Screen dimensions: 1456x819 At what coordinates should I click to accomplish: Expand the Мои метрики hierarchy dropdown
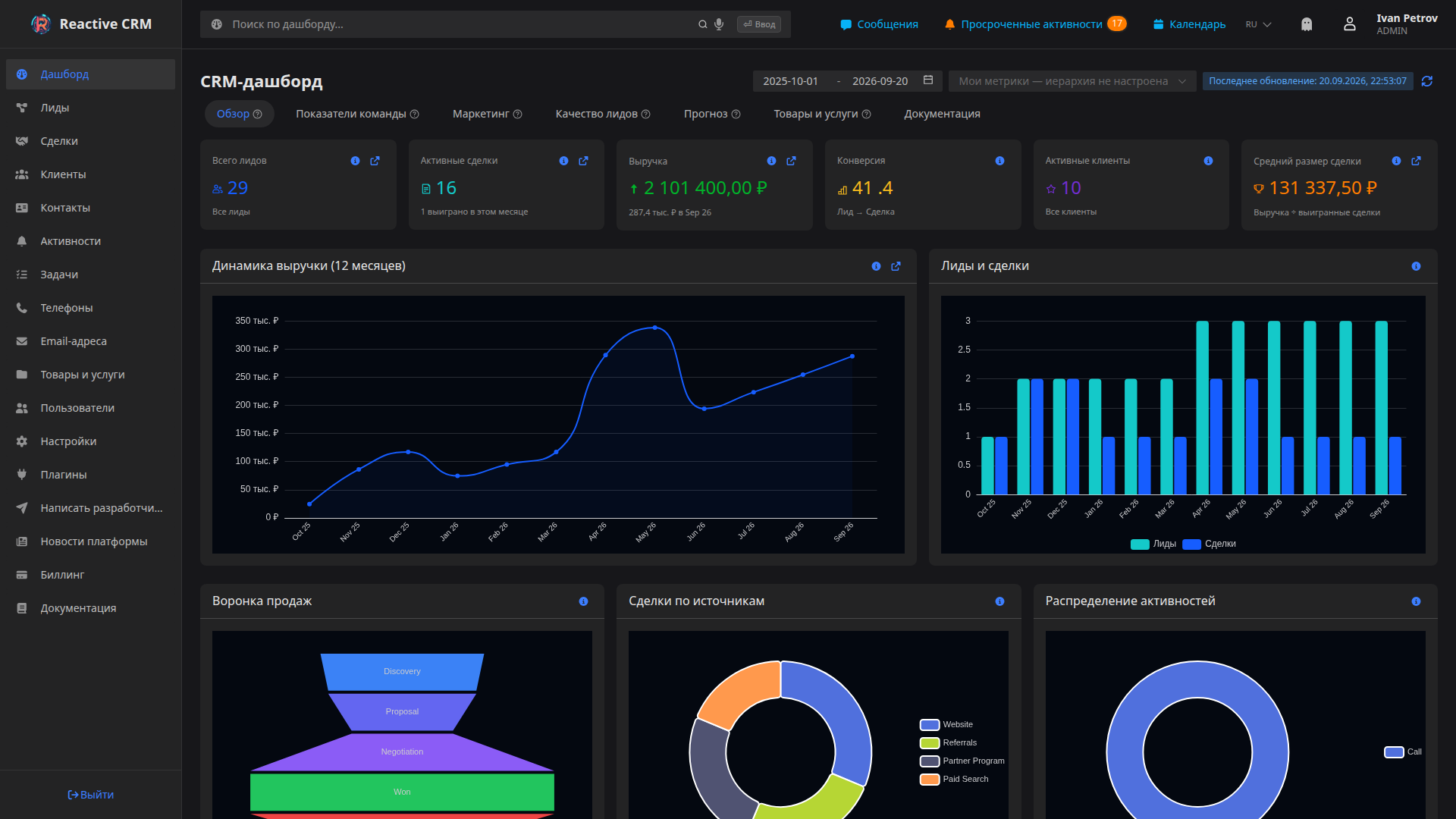[x=1072, y=81]
